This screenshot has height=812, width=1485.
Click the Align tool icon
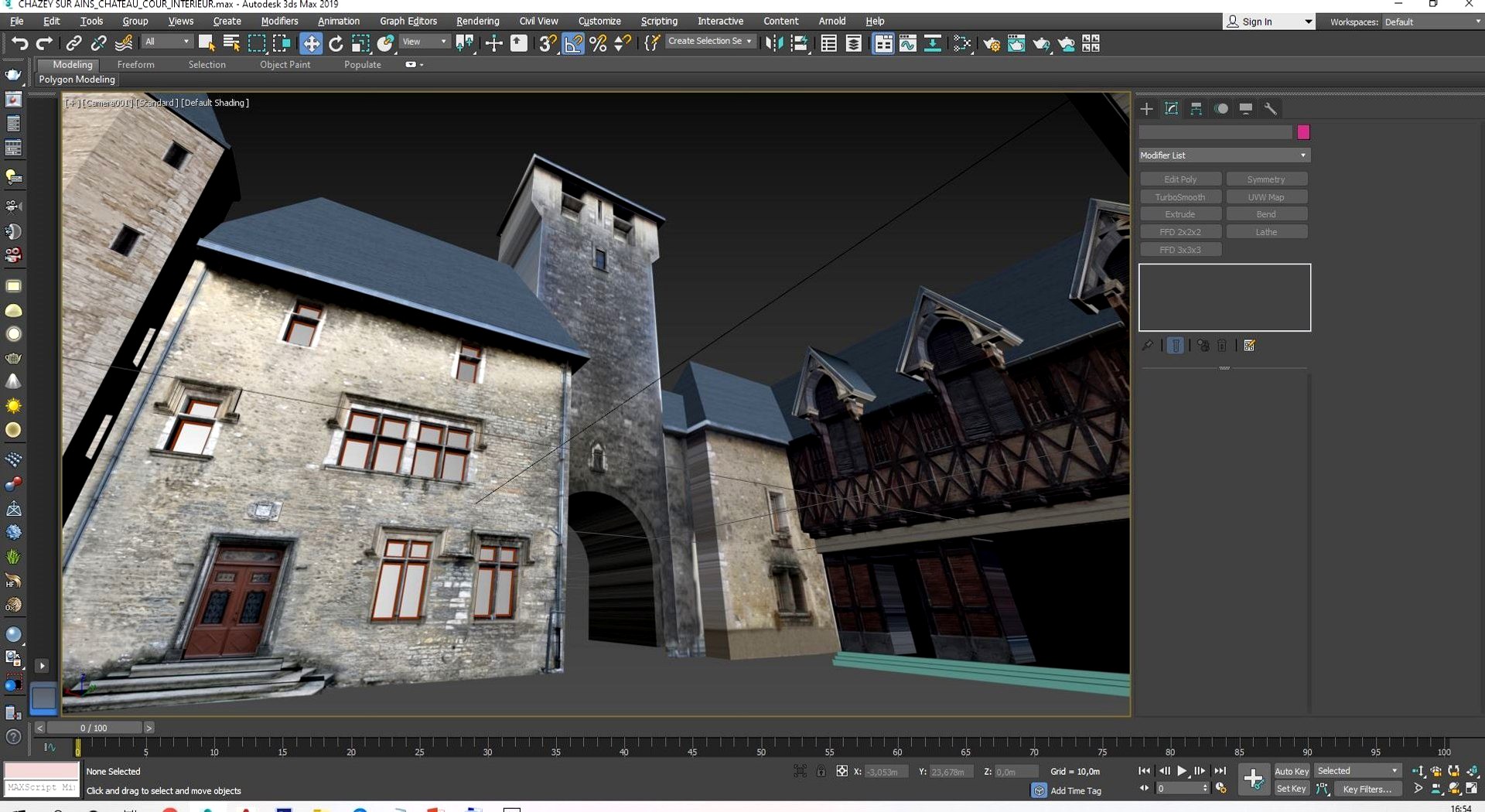[x=800, y=43]
